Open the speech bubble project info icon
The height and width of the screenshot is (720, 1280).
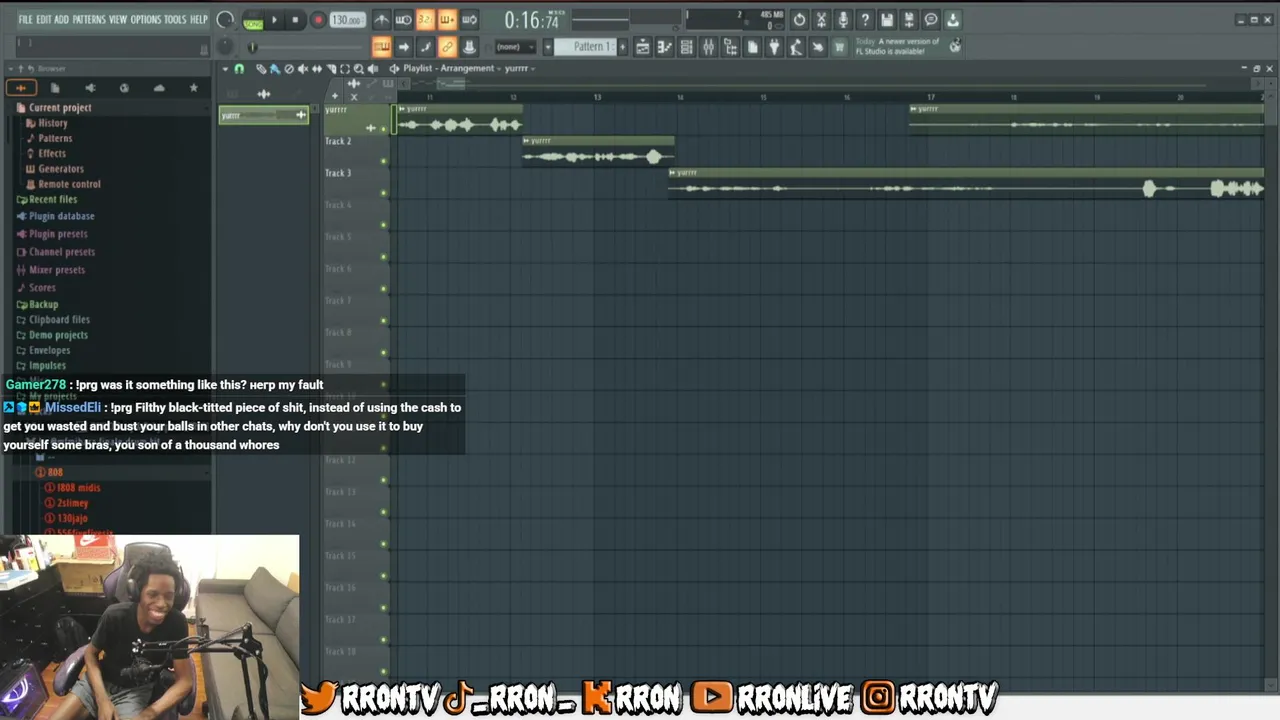pyautogui.click(x=931, y=20)
